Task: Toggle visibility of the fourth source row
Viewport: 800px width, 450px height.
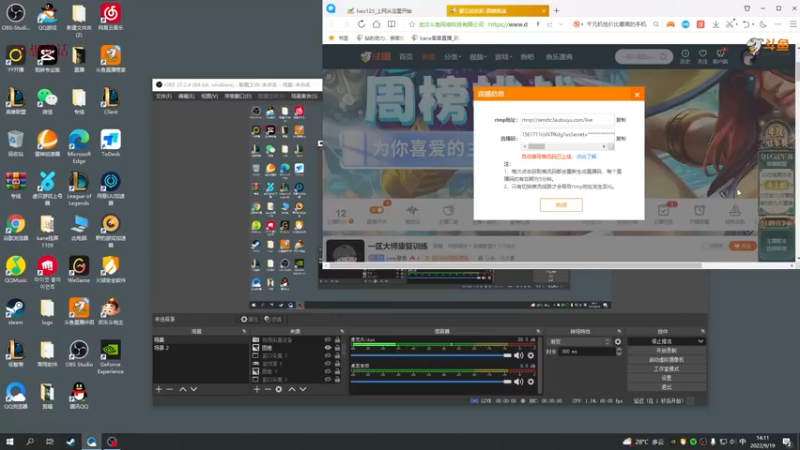Action: point(328,364)
